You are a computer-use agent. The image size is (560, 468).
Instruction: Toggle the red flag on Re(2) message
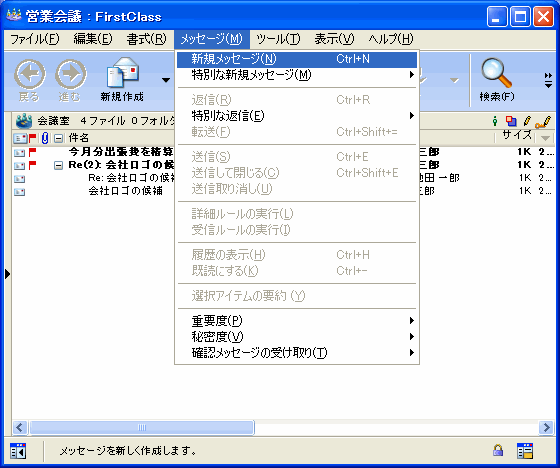[32, 165]
